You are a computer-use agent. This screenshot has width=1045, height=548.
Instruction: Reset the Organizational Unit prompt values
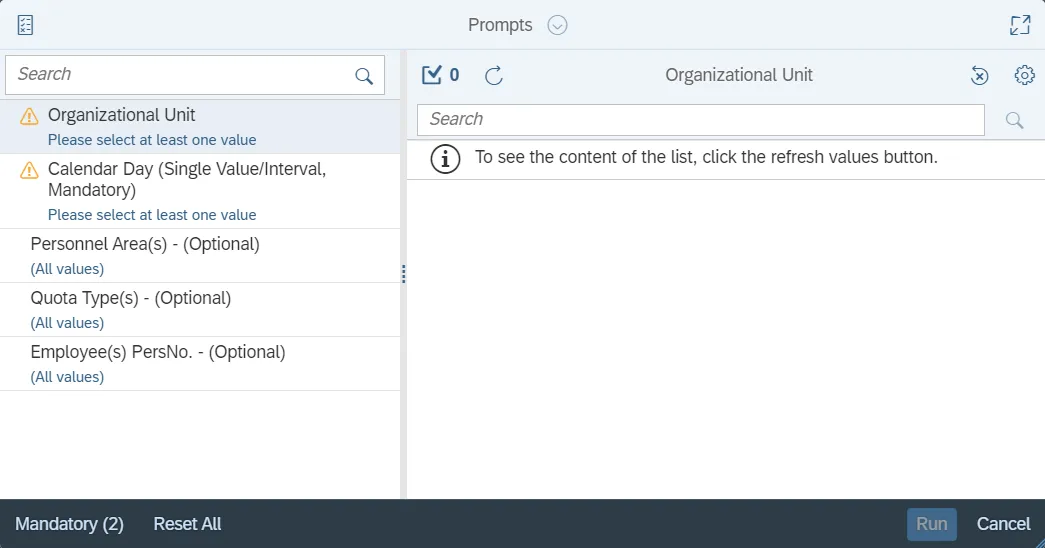(980, 75)
